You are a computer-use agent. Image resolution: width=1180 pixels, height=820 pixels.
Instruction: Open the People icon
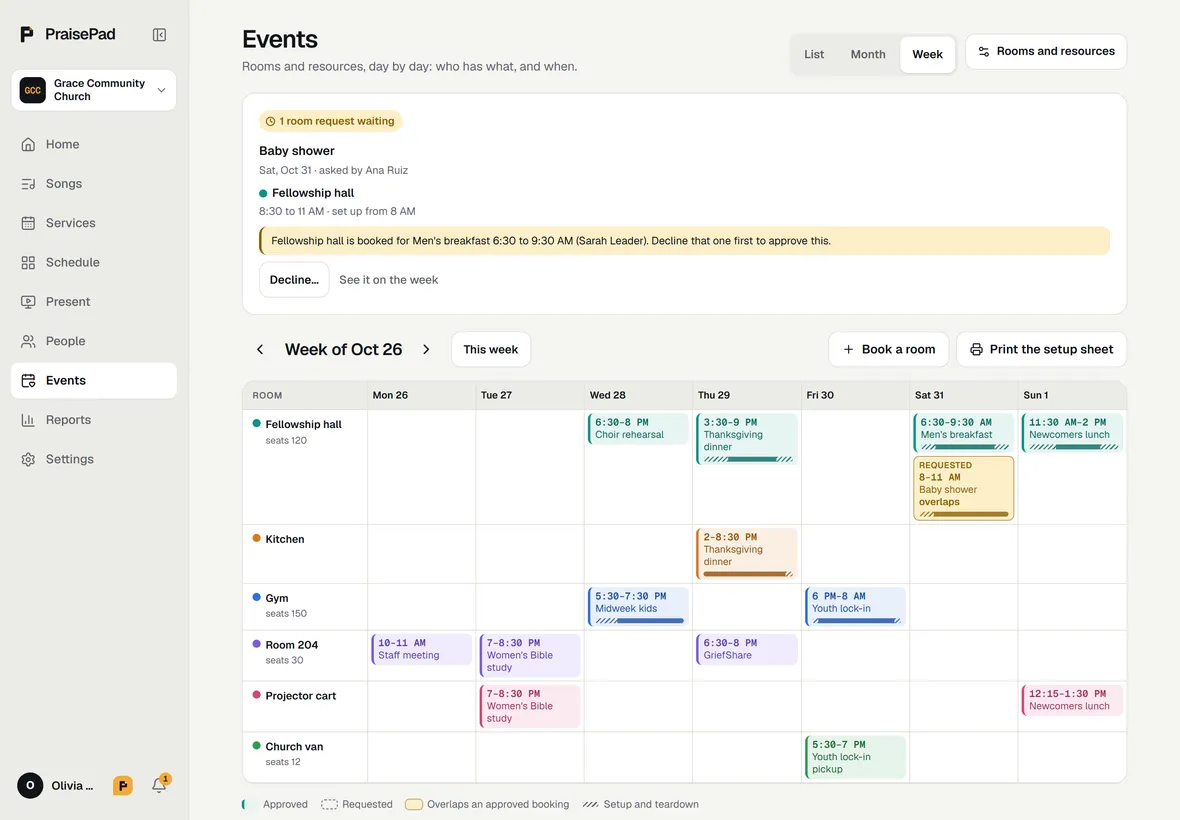[28, 341]
